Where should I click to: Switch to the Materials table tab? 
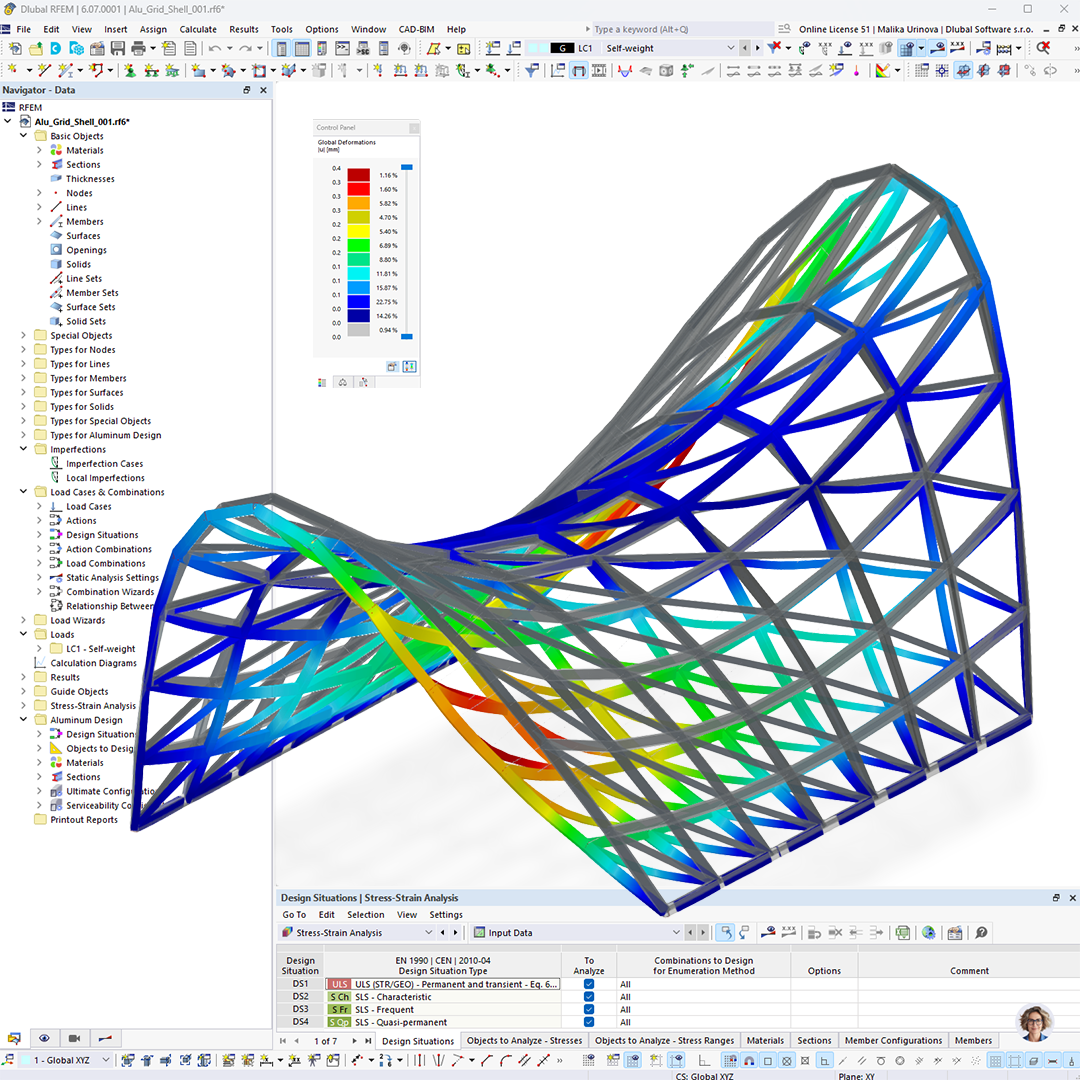(765, 1041)
